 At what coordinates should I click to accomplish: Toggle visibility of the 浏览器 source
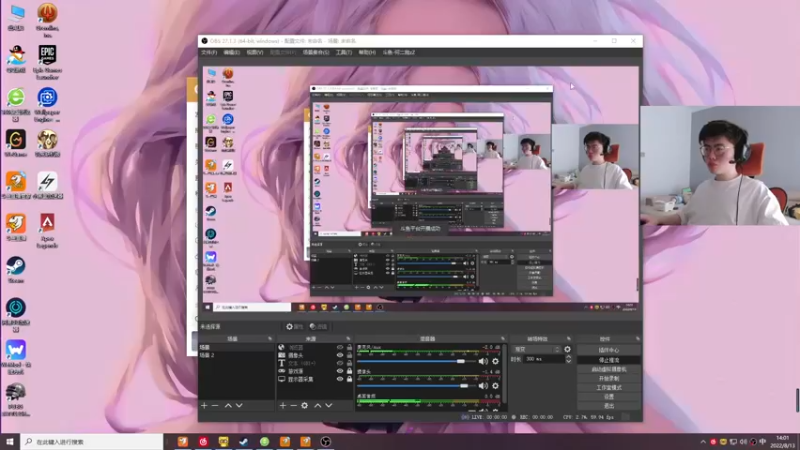click(x=340, y=347)
